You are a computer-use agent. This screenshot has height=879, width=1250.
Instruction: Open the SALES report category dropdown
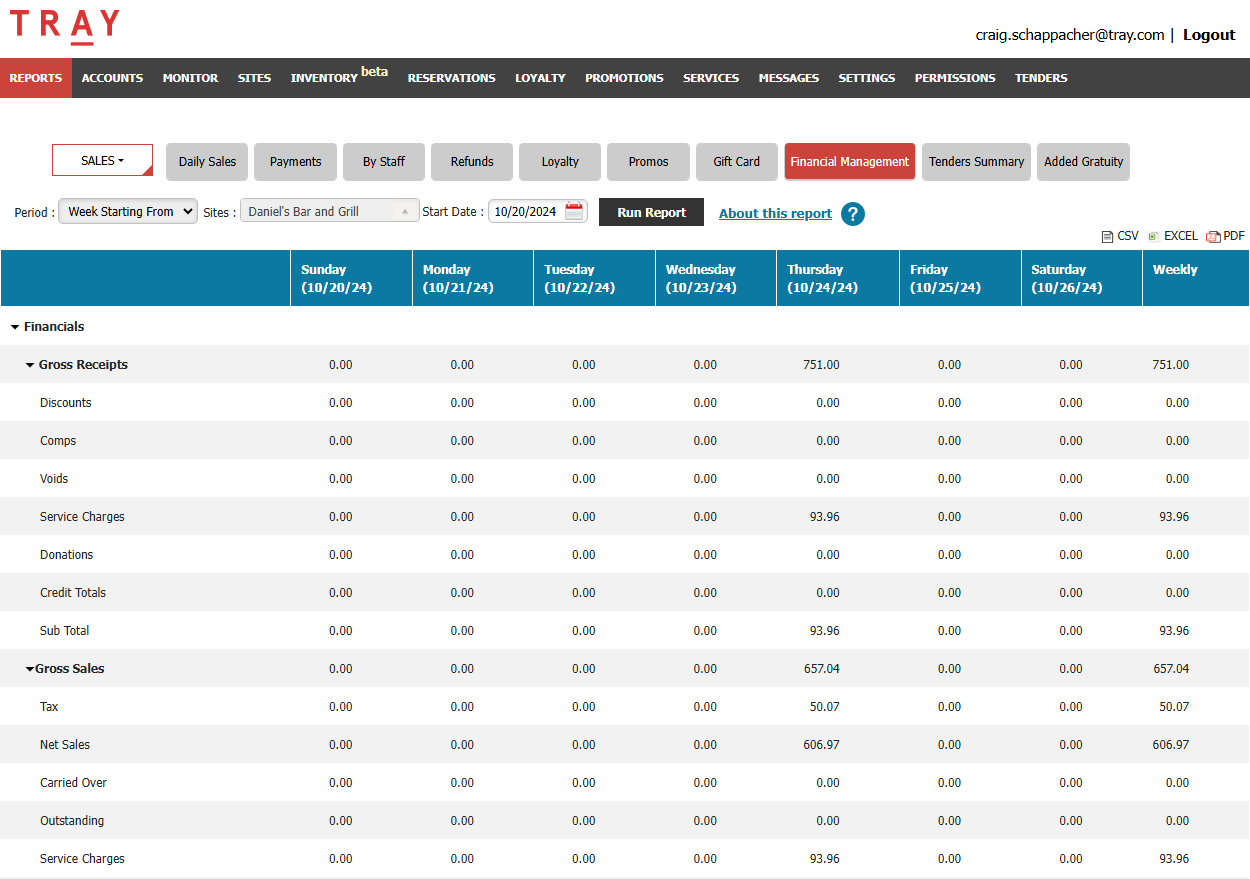click(102, 161)
